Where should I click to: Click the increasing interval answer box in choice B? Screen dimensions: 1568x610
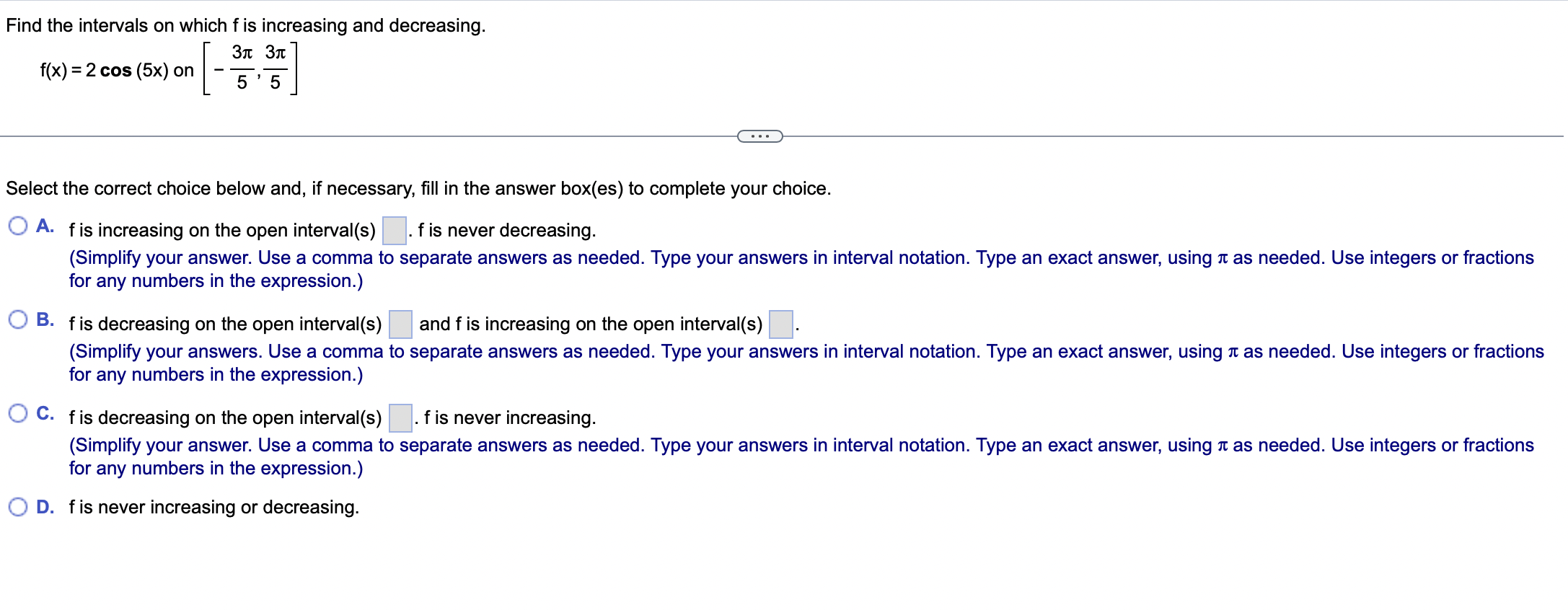coord(780,324)
